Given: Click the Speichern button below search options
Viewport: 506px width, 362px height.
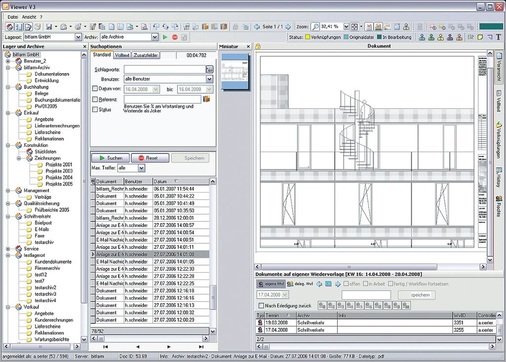Looking at the screenshot, I should click(191, 158).
